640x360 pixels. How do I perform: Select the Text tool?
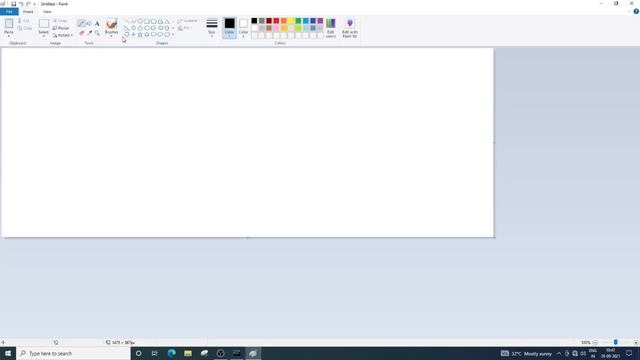[x=97, y=23]
